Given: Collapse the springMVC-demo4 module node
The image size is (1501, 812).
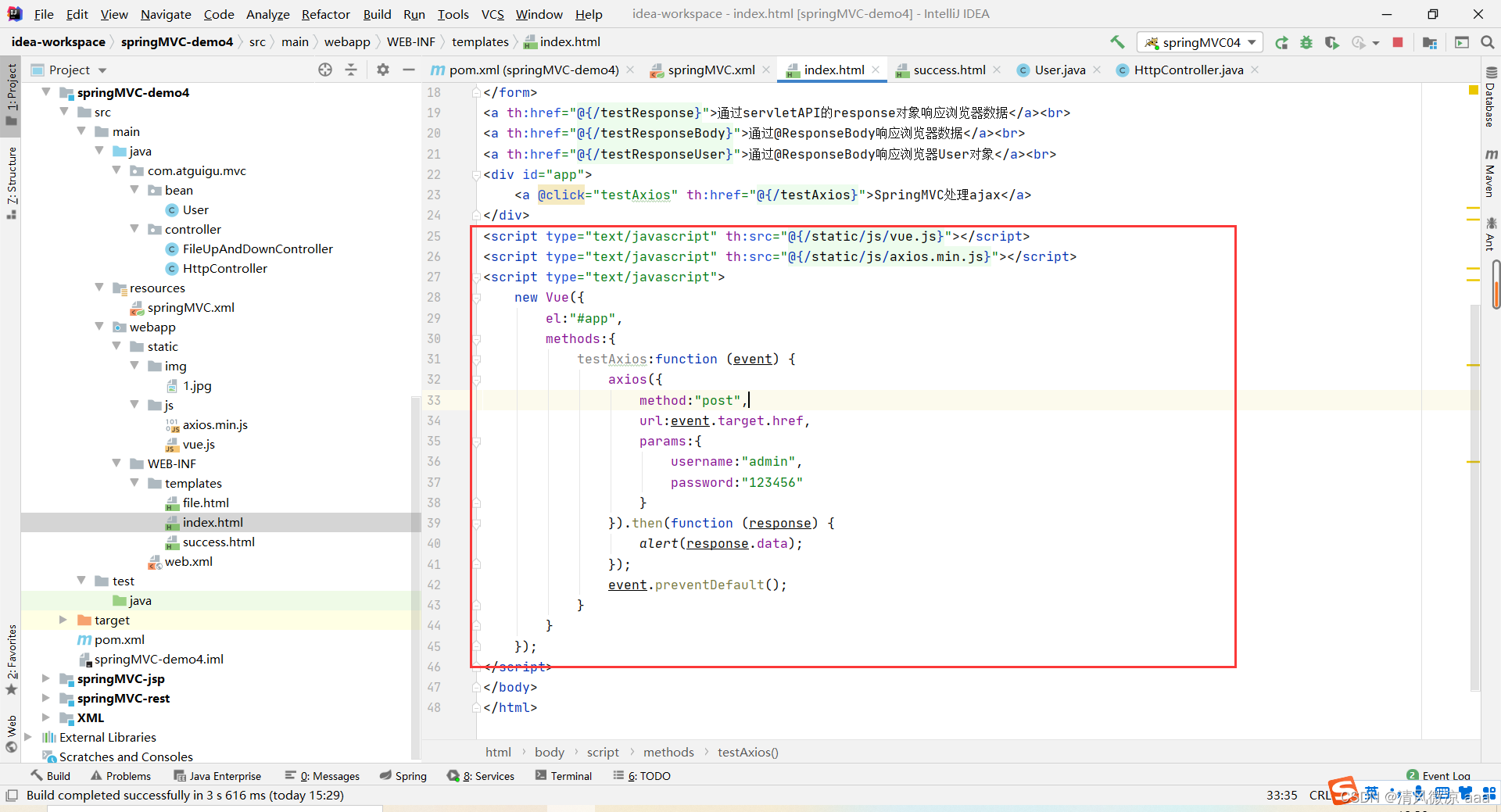Looking at the screenshot, I should coord(46,92).
